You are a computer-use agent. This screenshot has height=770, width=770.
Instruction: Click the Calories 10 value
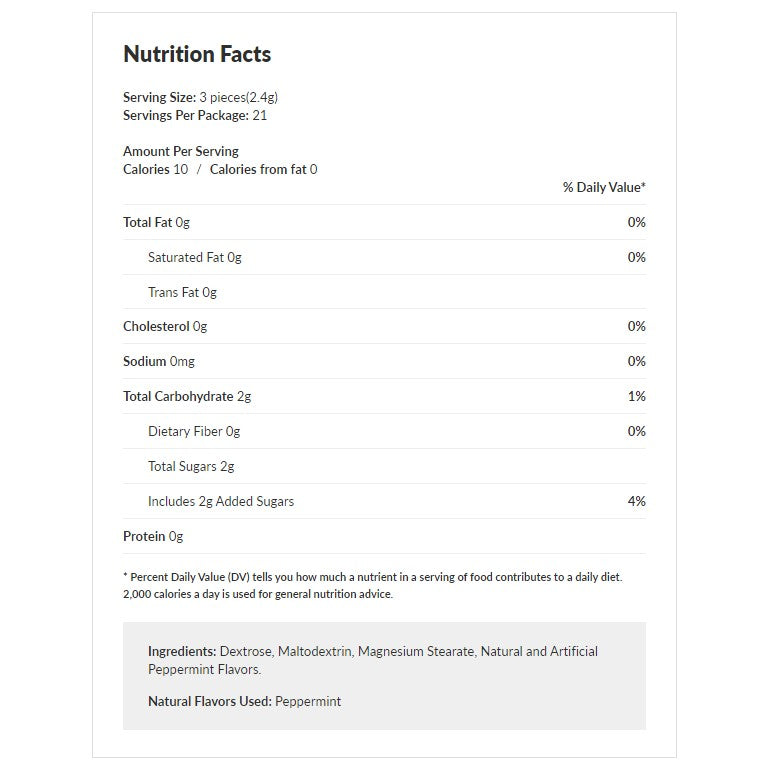(155, 169)
